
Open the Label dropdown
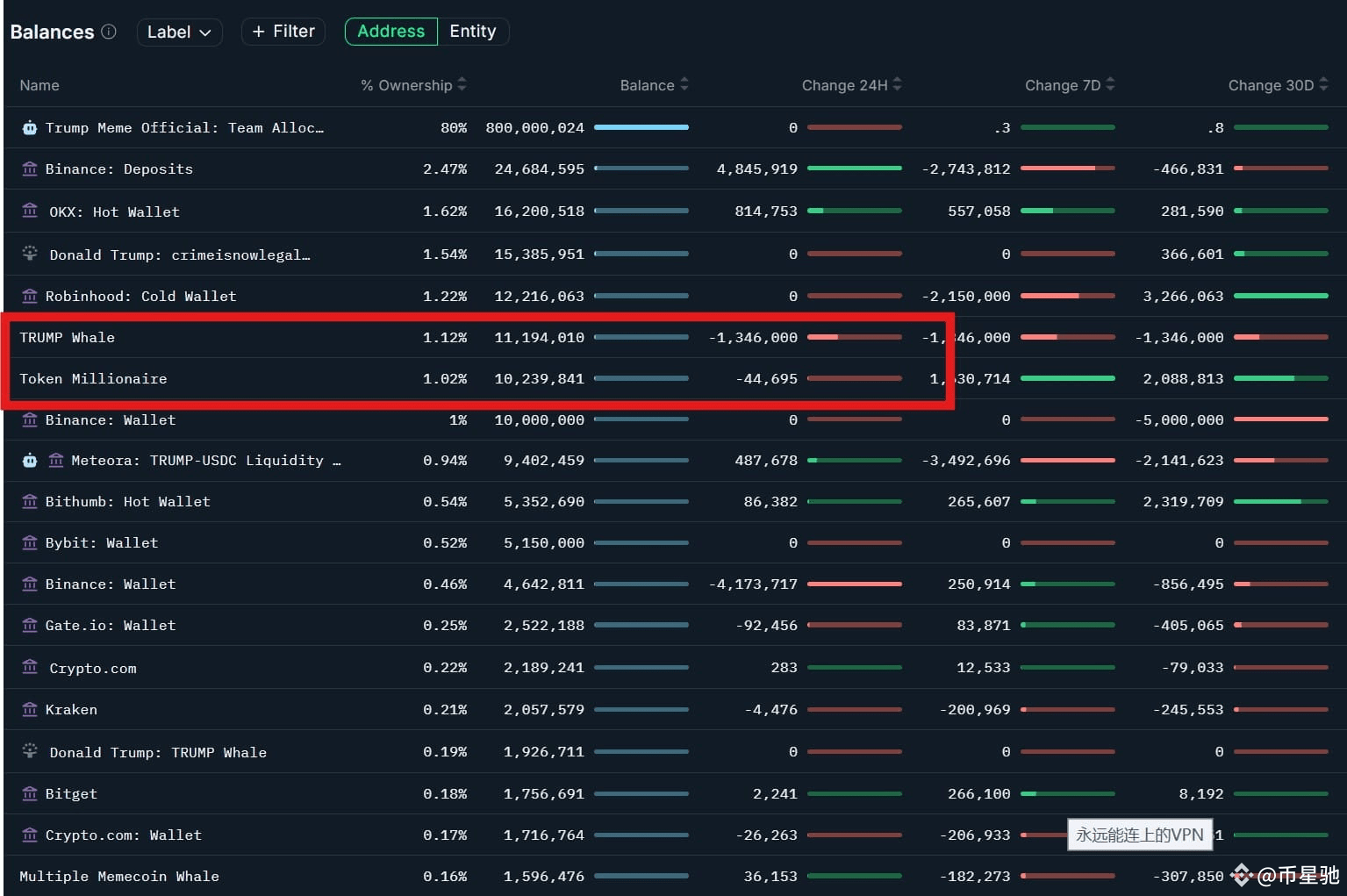tap(179, 32)
